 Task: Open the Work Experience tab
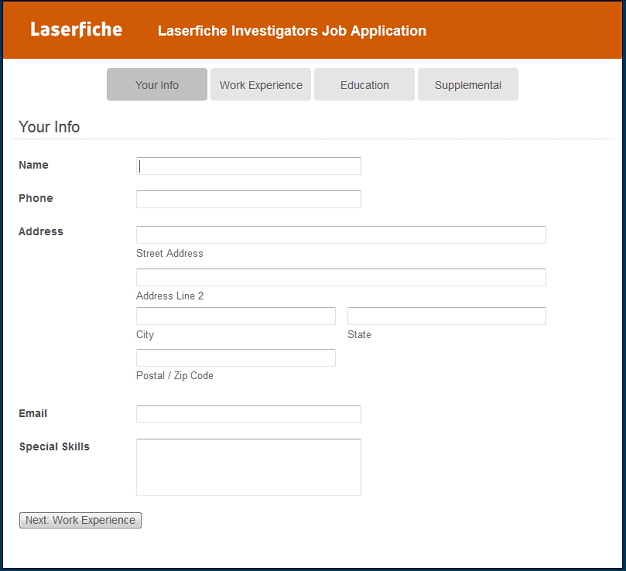(x=261, y=84)
